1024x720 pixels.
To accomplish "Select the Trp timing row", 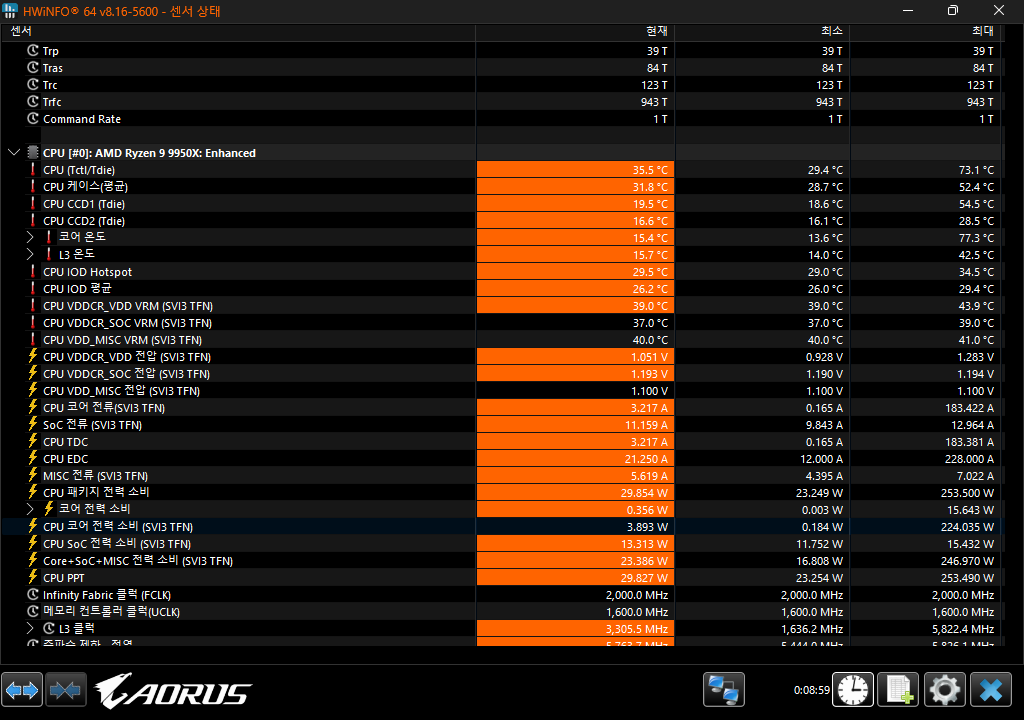I will click(x=501, y=50).
